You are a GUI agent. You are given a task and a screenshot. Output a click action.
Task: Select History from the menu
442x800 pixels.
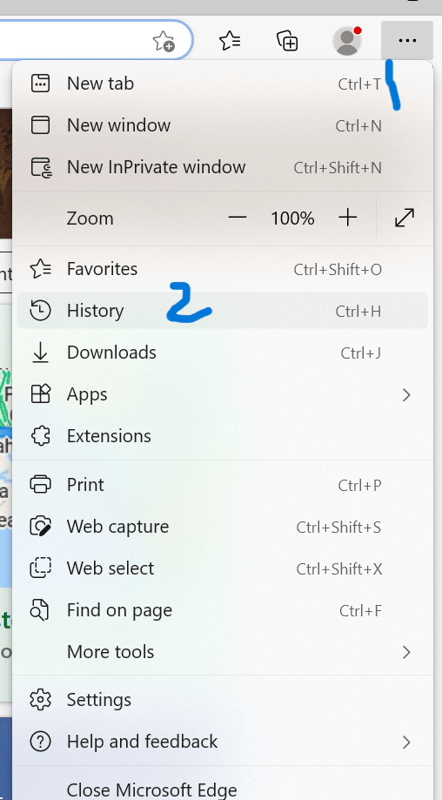(222, 311)
